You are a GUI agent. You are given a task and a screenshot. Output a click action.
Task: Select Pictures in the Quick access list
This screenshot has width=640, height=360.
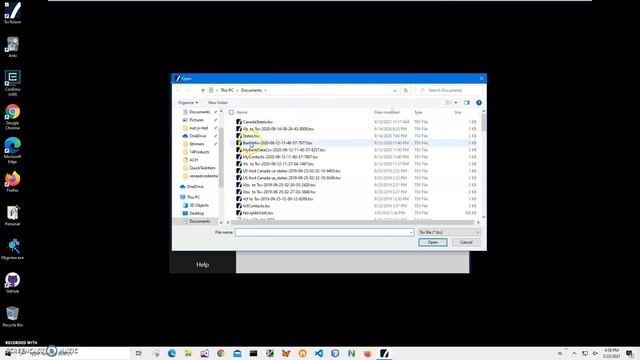(197, 120)
